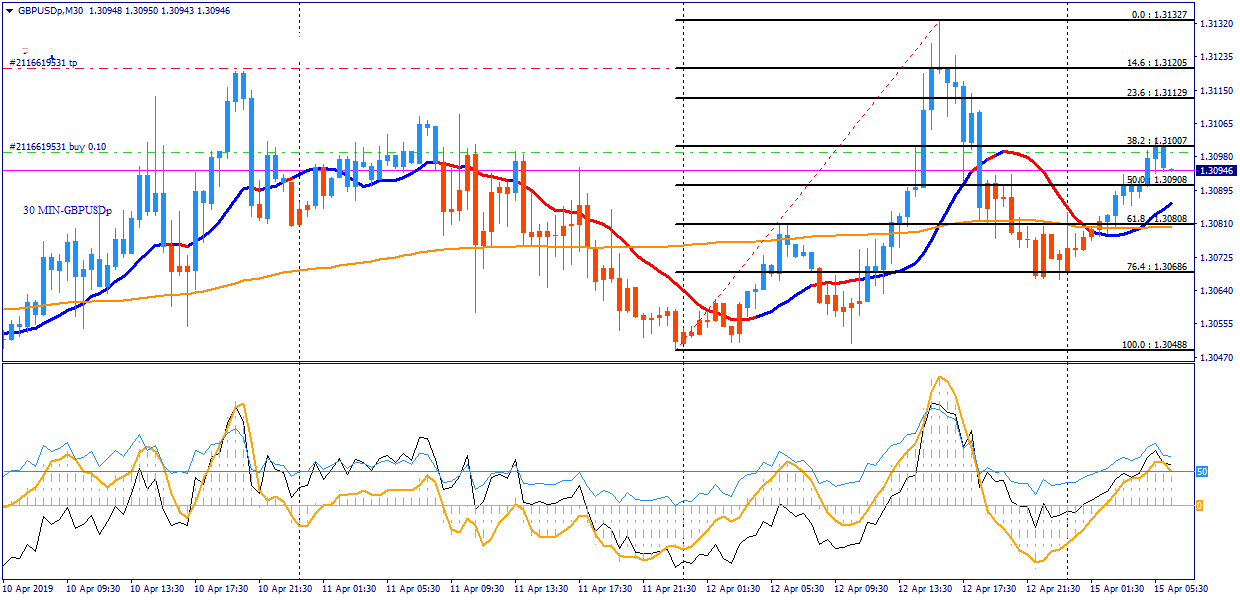Click the 11 Apr 09:30 time label

pyautogui.click(x=477, y=589)
